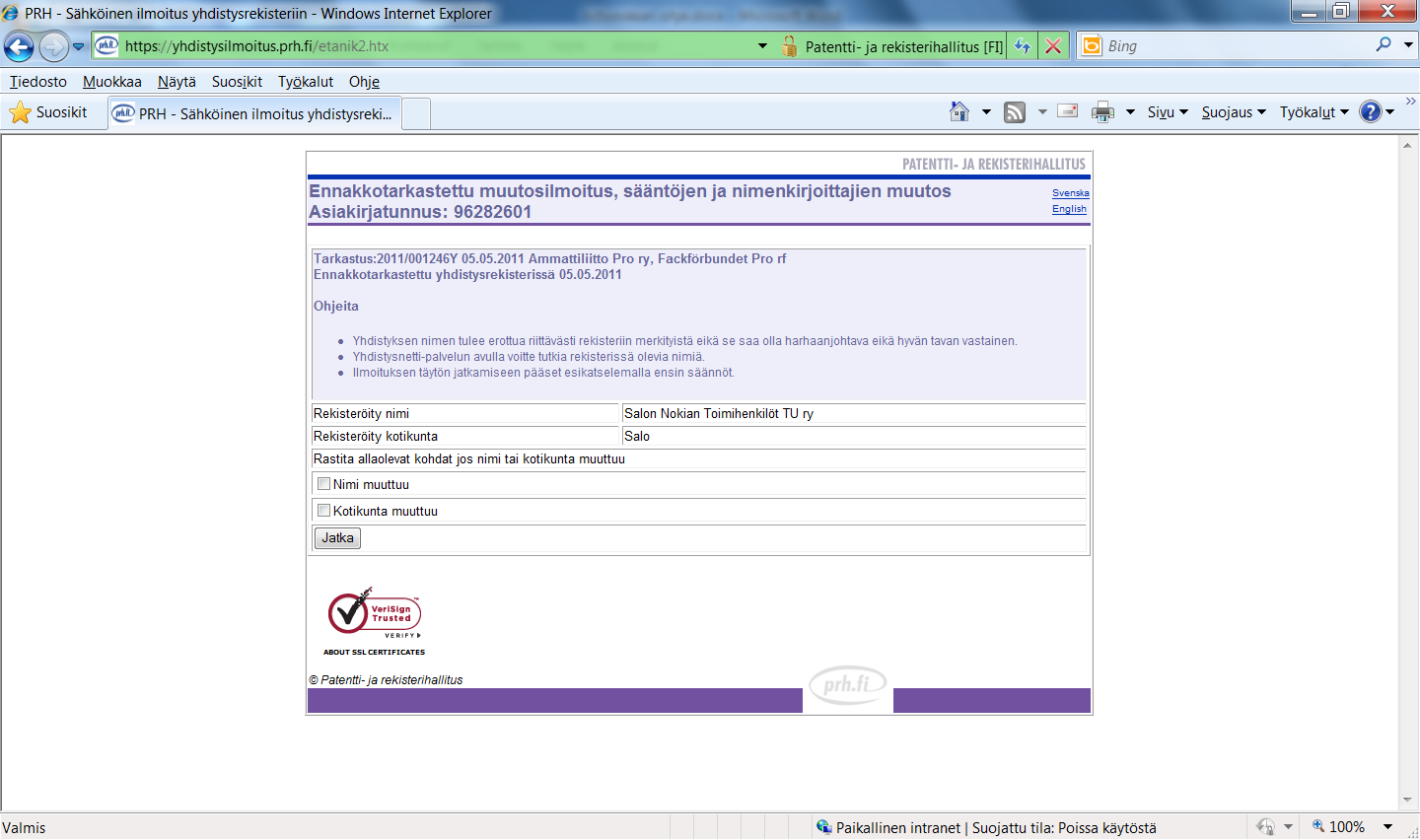Click the Jatka button

337,538
